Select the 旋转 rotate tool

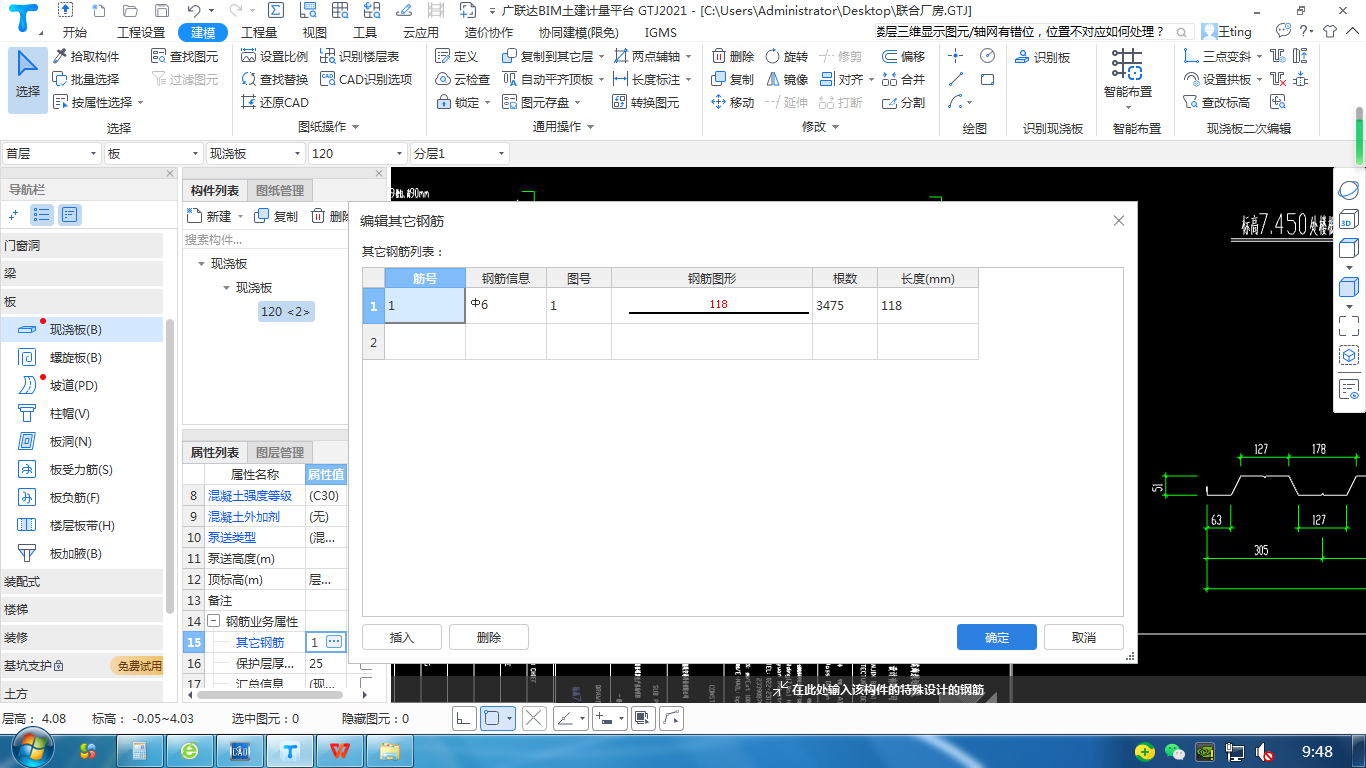(x=786, y=56)
